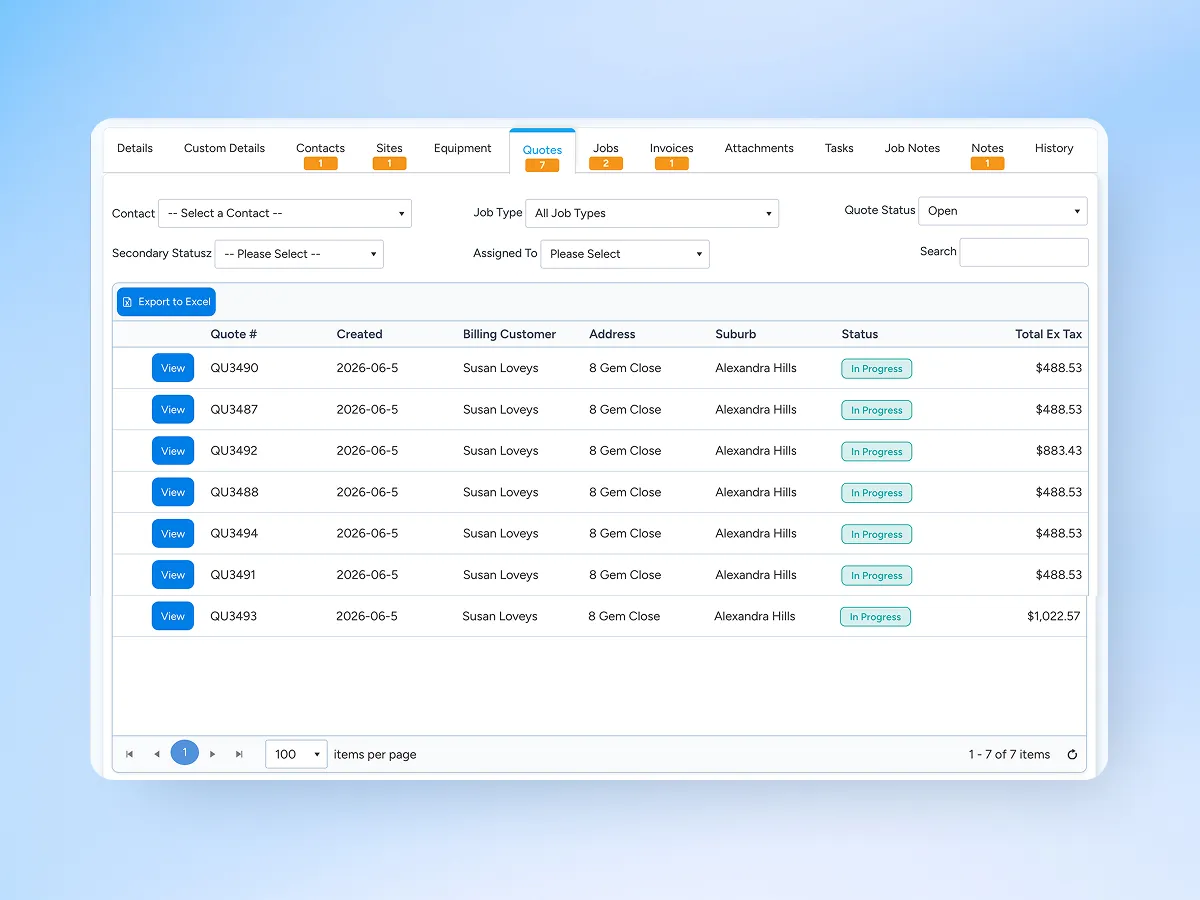View quote QU3491
Viewport: 1200px width, 900px height.
click(x=173, y=575)
